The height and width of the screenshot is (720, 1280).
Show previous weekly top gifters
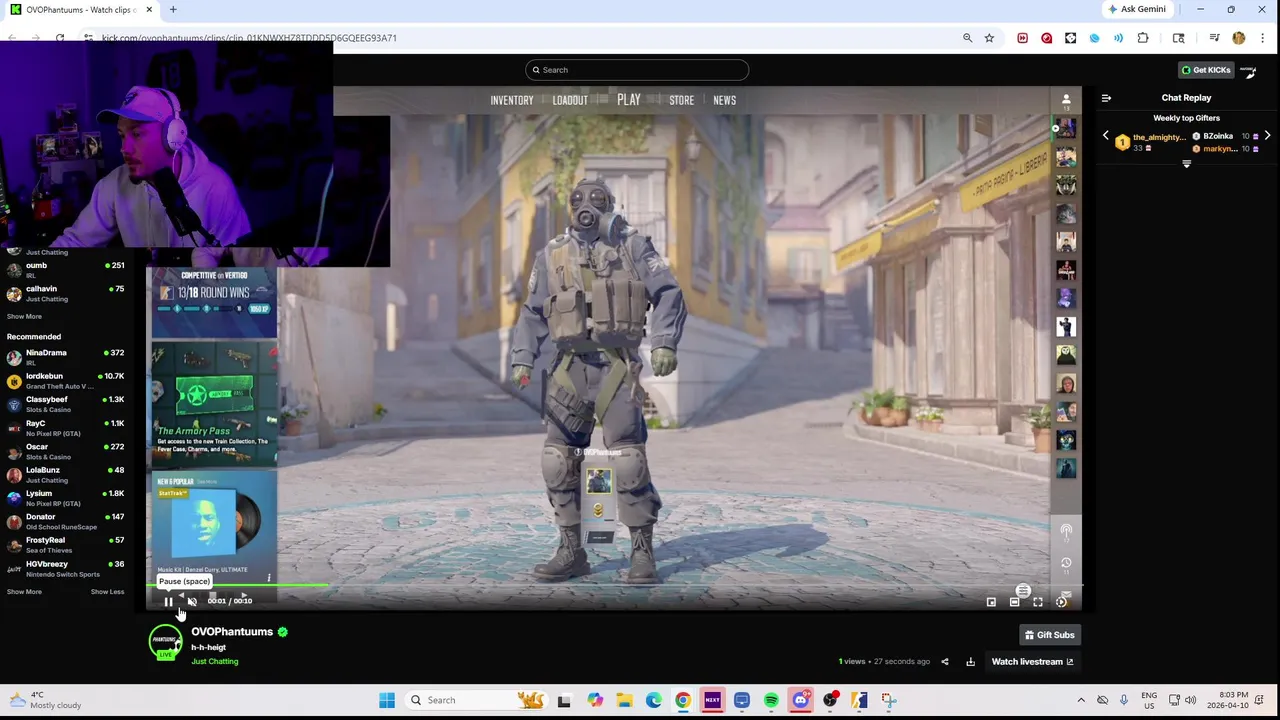[1105, 136]
